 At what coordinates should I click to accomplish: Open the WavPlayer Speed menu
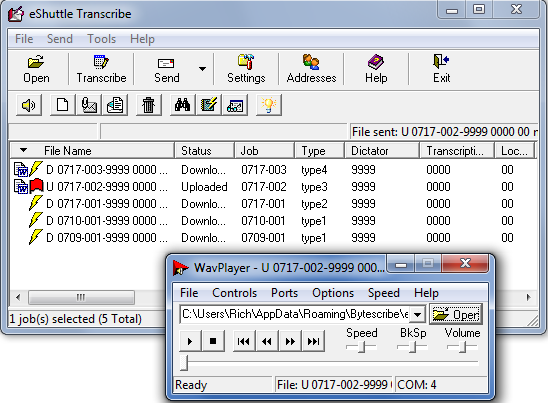point(384,293)
